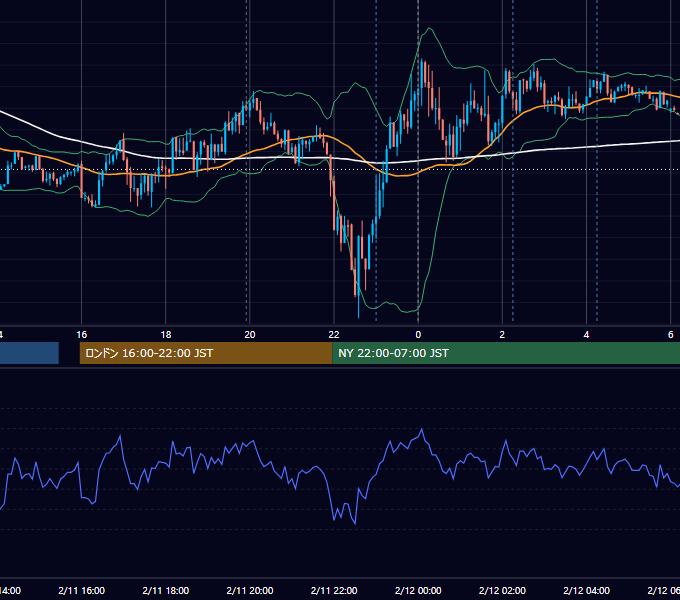680x600 pixels.
Task: Click the 2/11 22:00 label on oscillator axis
Action: 334,590
